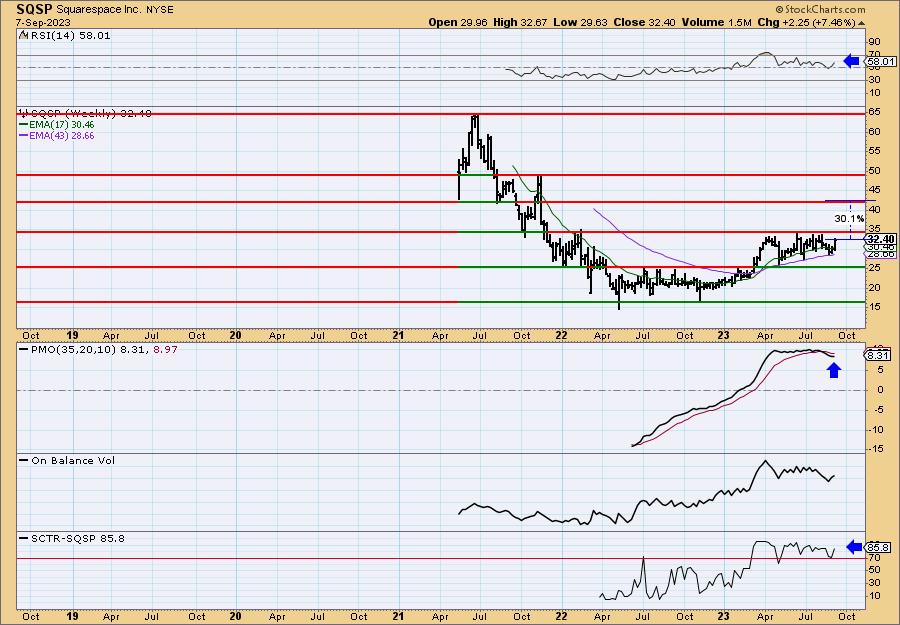Open the StockCharts.com attribution link
Image resolution: width=900 pixels, height=625 pixels.
click(820, 10)
